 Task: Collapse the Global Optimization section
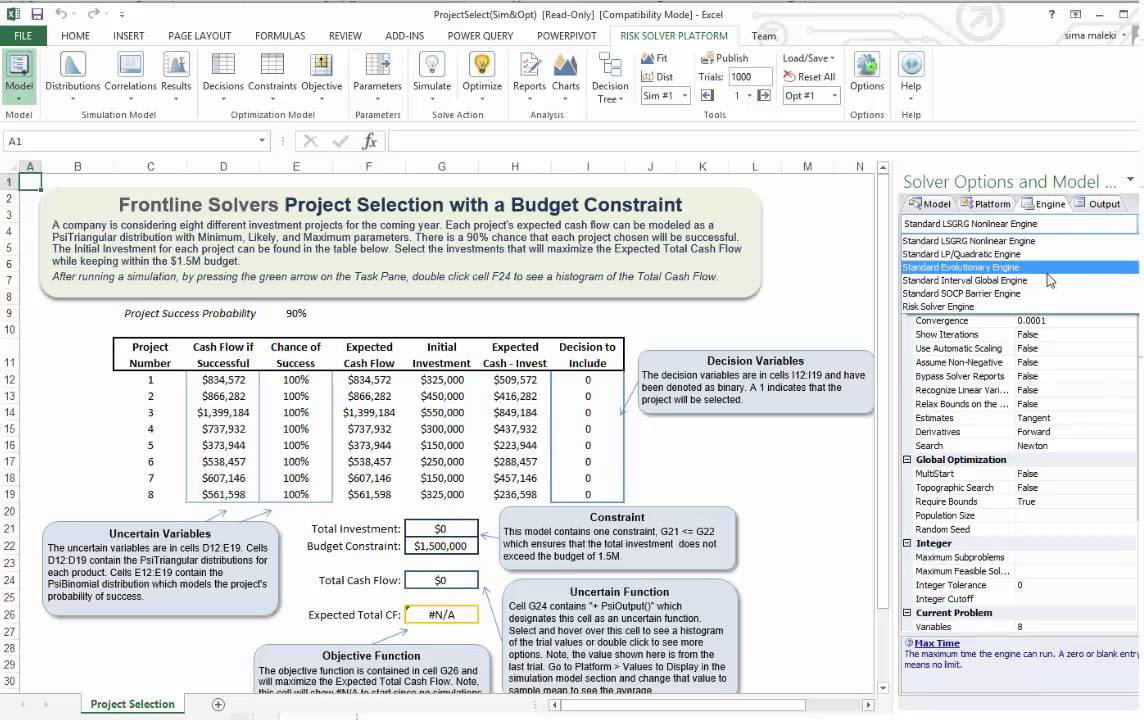point(907,460)
